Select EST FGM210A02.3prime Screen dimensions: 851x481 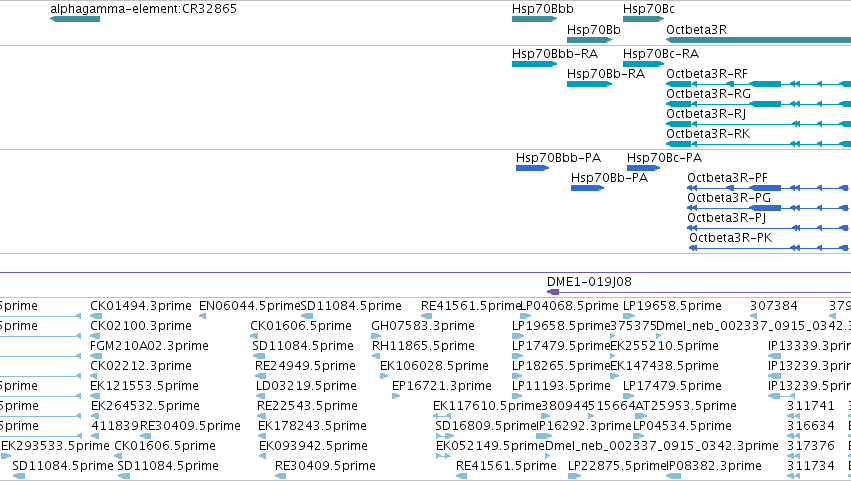[x=96, y=357]
